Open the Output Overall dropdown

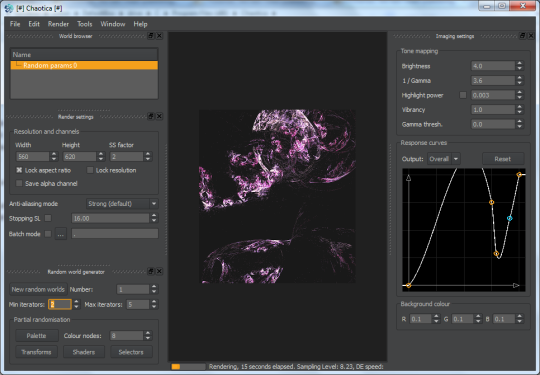pos(444,159)
